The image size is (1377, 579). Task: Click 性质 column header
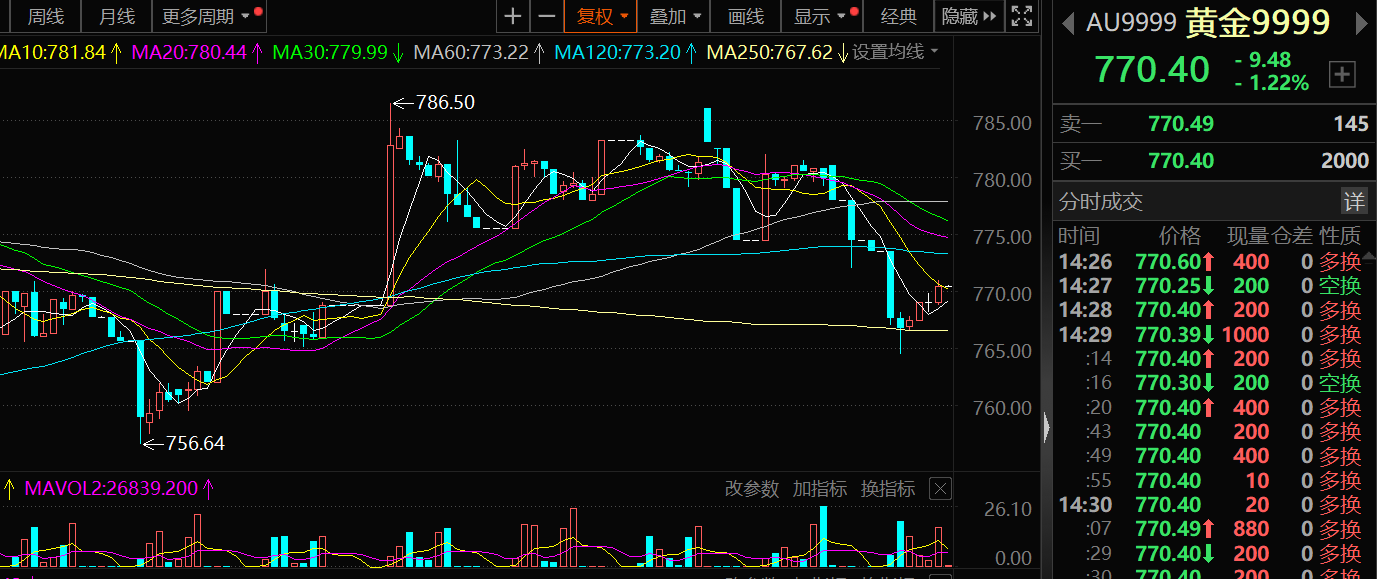pyautogui.click(x=1340, y=236)
